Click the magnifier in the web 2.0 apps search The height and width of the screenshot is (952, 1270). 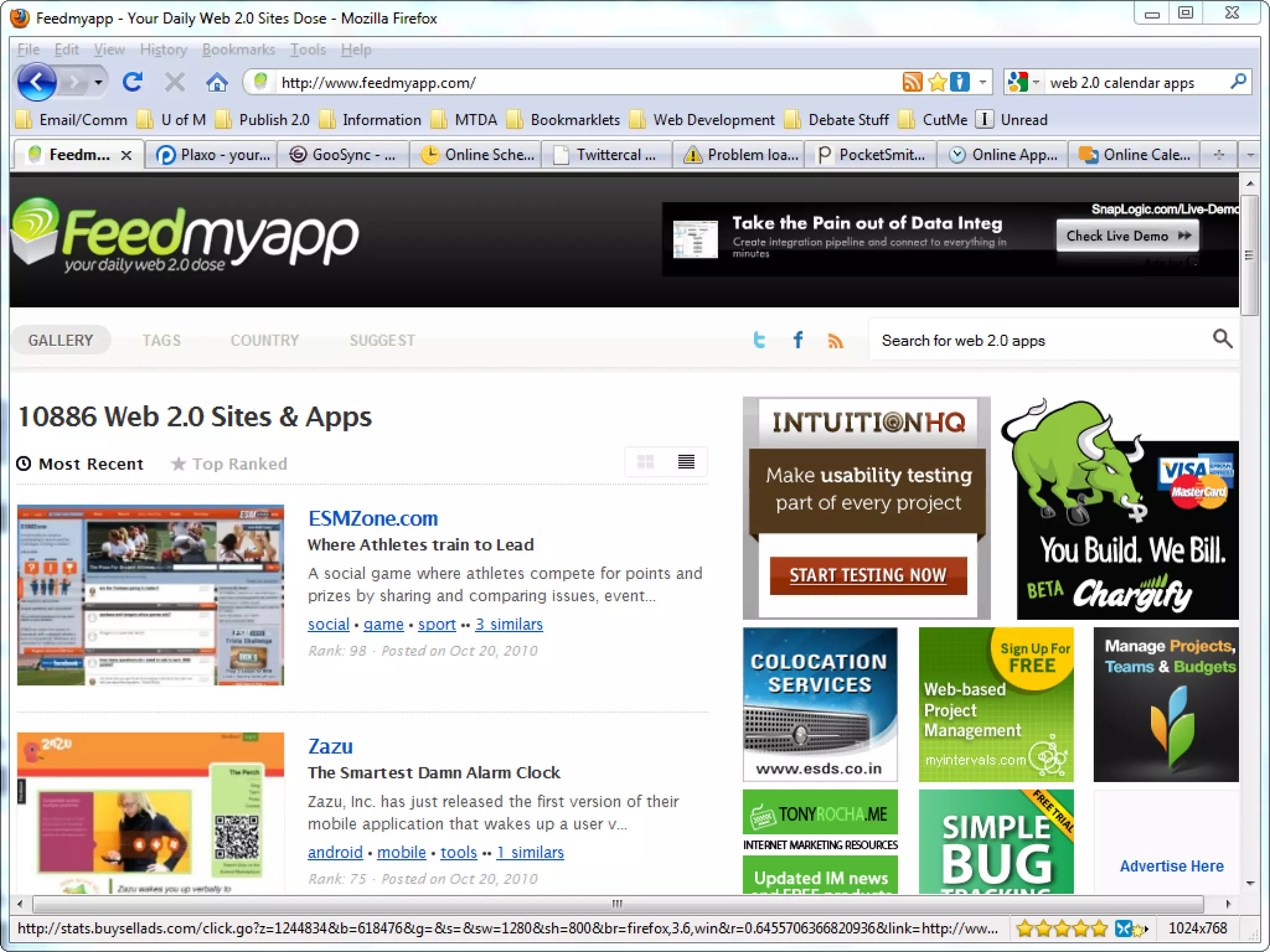(1222, 338)
